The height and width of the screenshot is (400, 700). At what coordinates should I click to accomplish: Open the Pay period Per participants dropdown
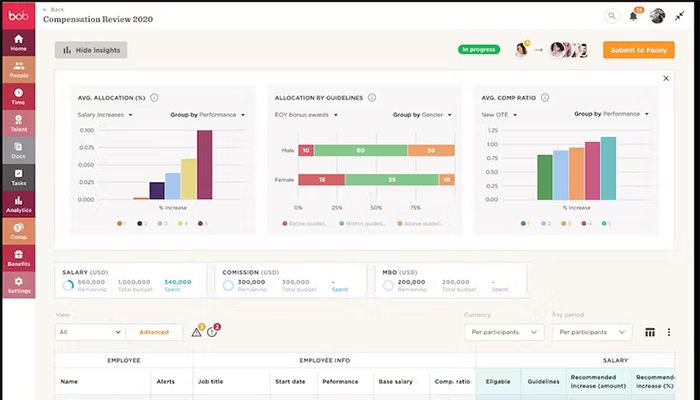pyautogui.click(x=592, y=332)
